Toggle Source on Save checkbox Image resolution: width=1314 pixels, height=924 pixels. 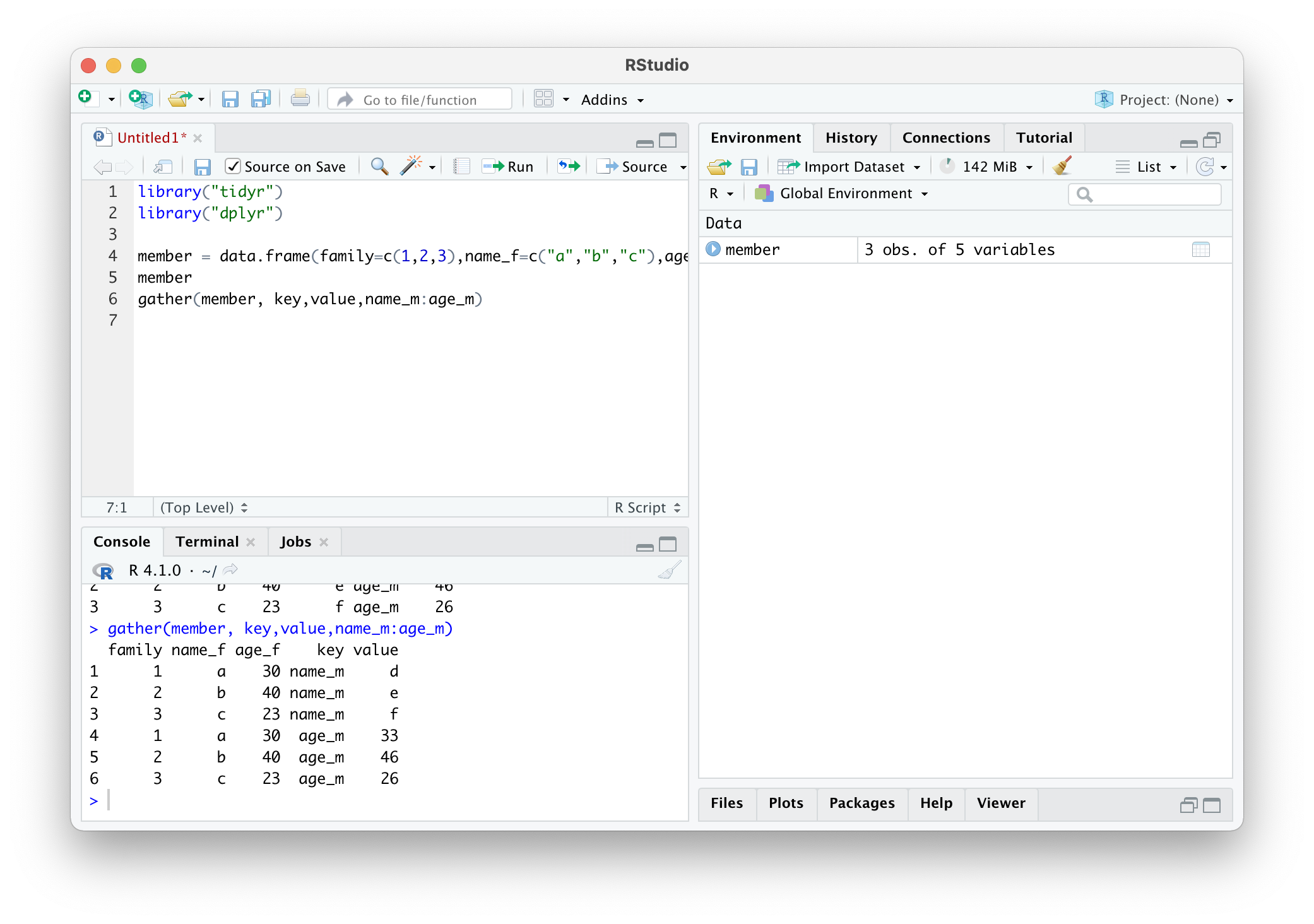(x=233, y=167)
